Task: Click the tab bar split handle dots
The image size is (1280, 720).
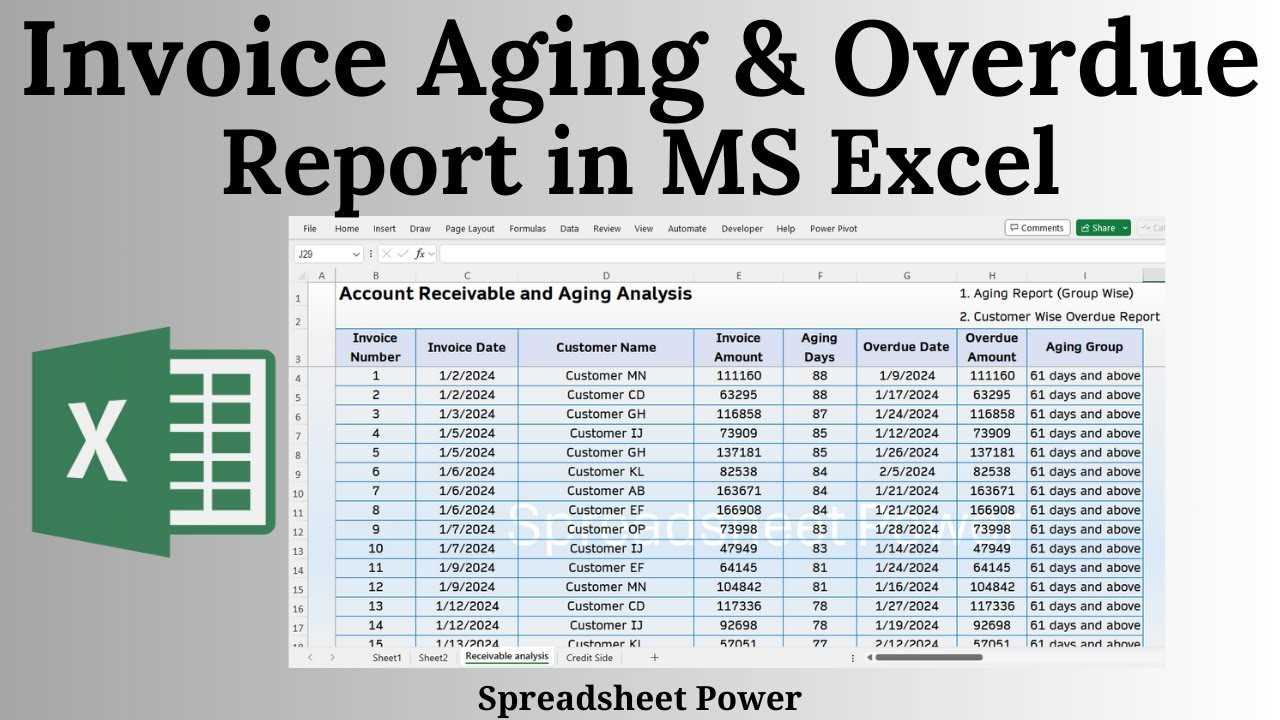Action: (852, 658)
